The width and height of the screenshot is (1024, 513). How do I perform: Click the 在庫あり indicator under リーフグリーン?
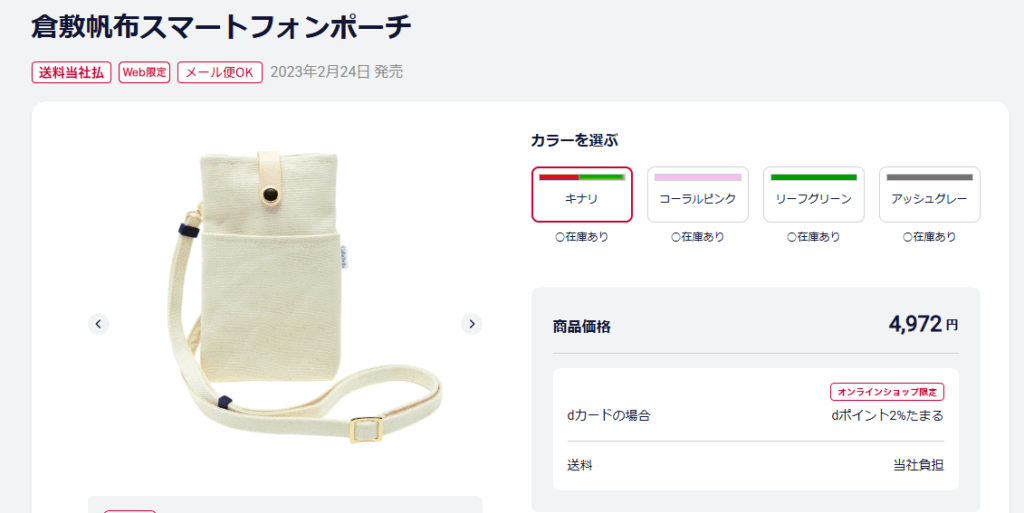(x=814, y=237)
